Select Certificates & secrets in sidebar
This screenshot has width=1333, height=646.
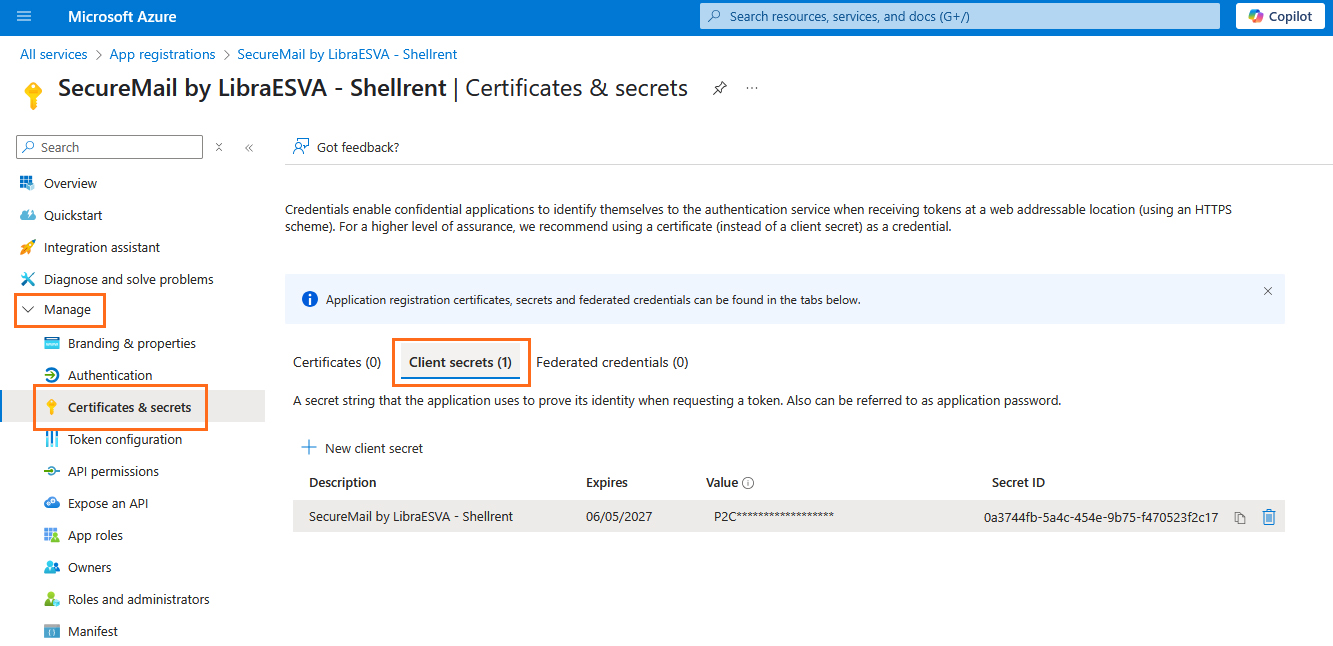[x=130, y=407]
